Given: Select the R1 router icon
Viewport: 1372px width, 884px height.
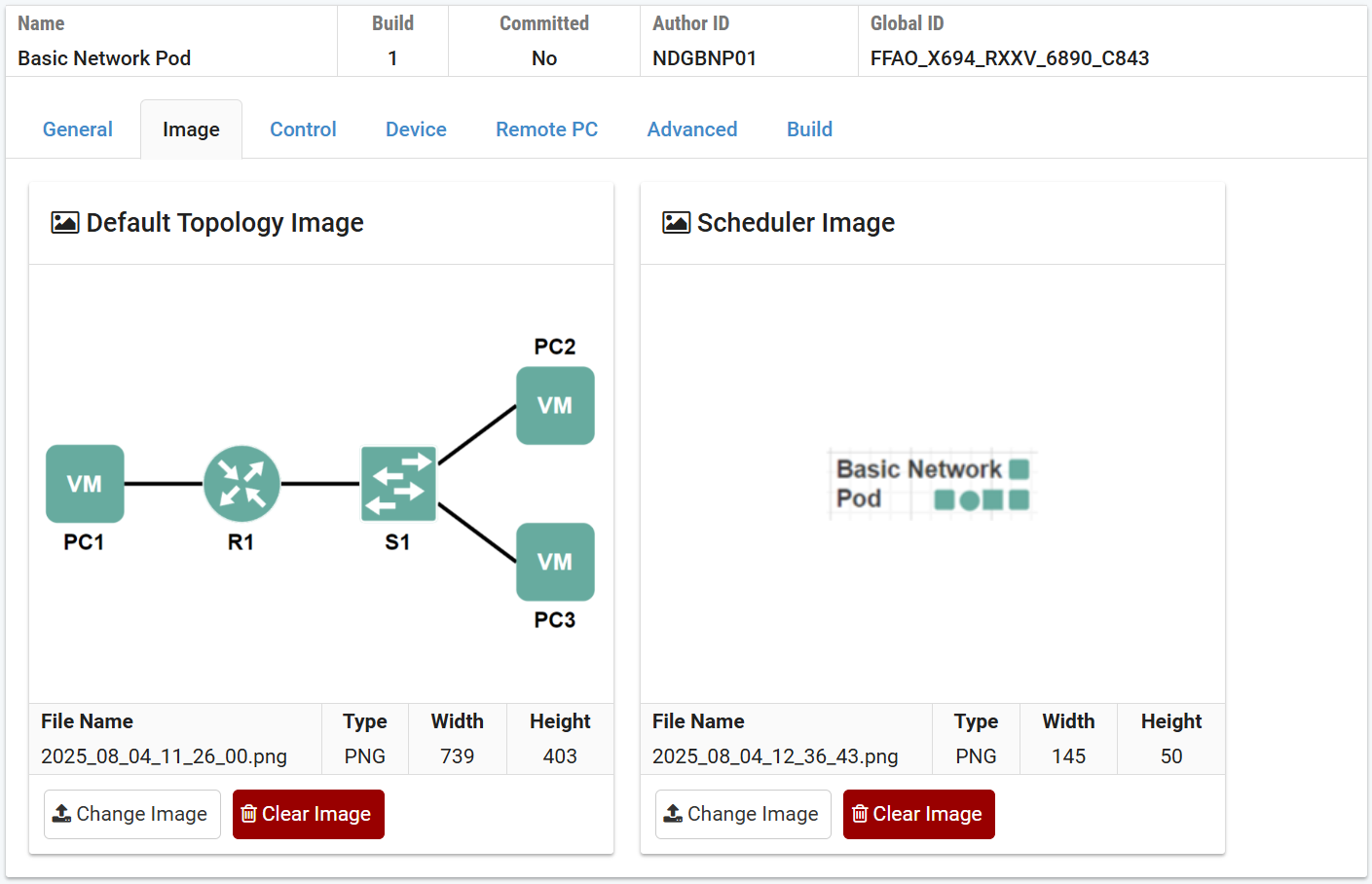Looking at the screenshot, I should tap(241, 484).
